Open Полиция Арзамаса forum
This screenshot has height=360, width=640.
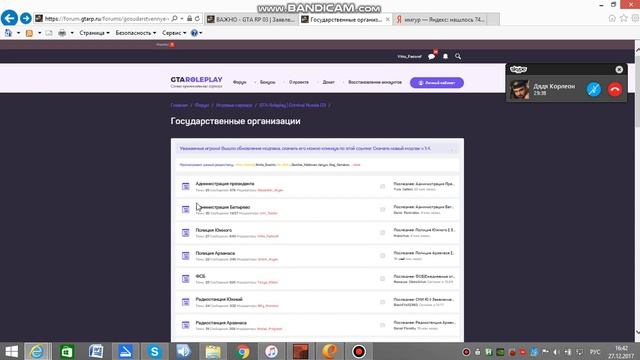click(x=215, y=253)
